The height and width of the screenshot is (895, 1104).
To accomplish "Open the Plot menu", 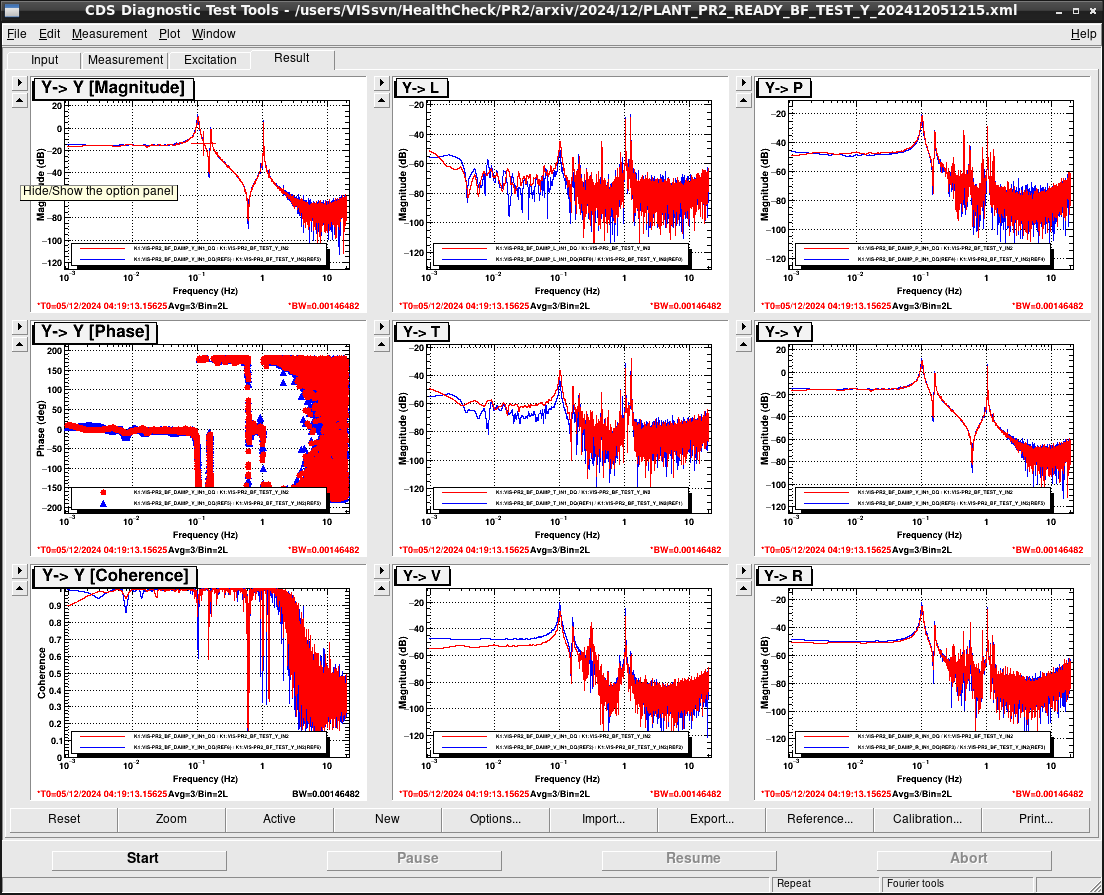I will click(x=169, y=34).
